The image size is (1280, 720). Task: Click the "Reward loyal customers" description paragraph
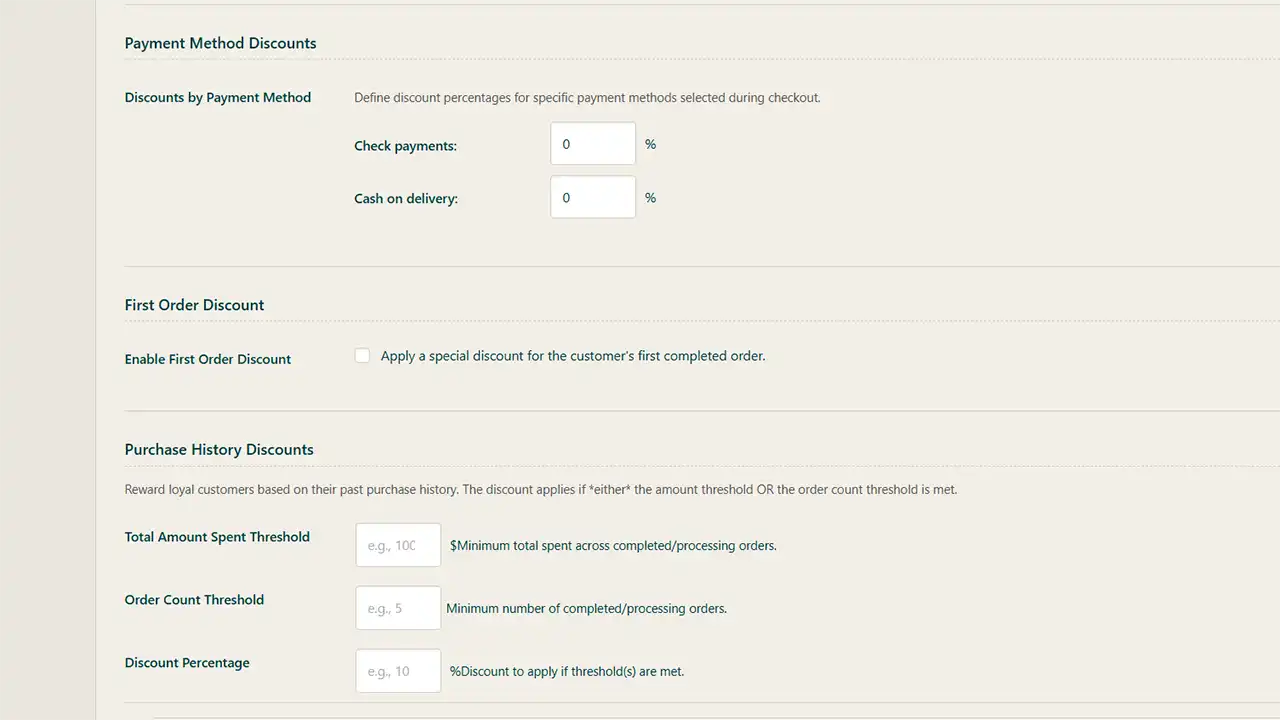click(x=540, y=490)
